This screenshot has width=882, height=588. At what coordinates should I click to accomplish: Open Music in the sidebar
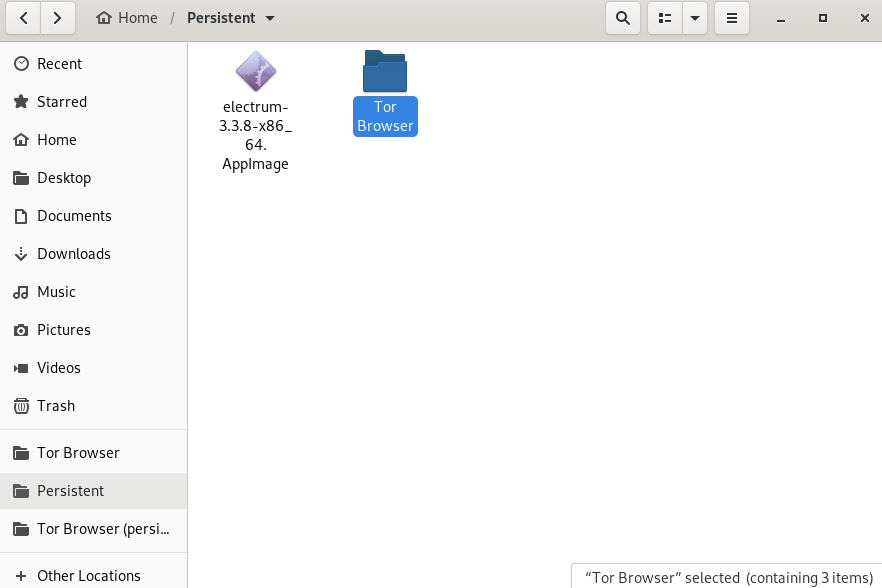[93, 291]
